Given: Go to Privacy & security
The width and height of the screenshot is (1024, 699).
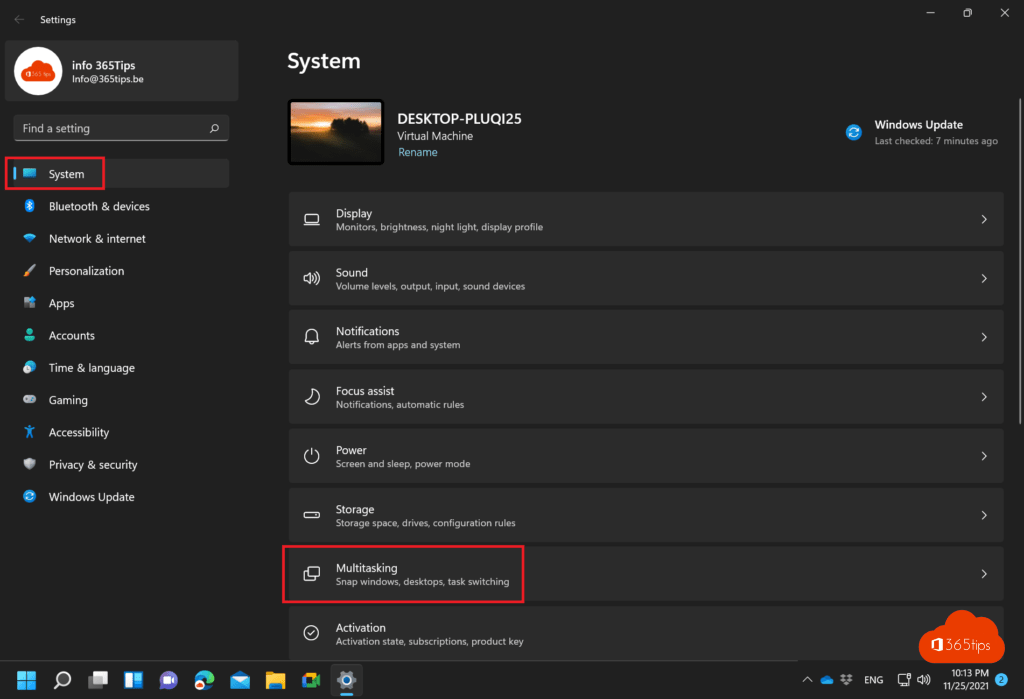Looking at the screenshot, I should point(121,464).
